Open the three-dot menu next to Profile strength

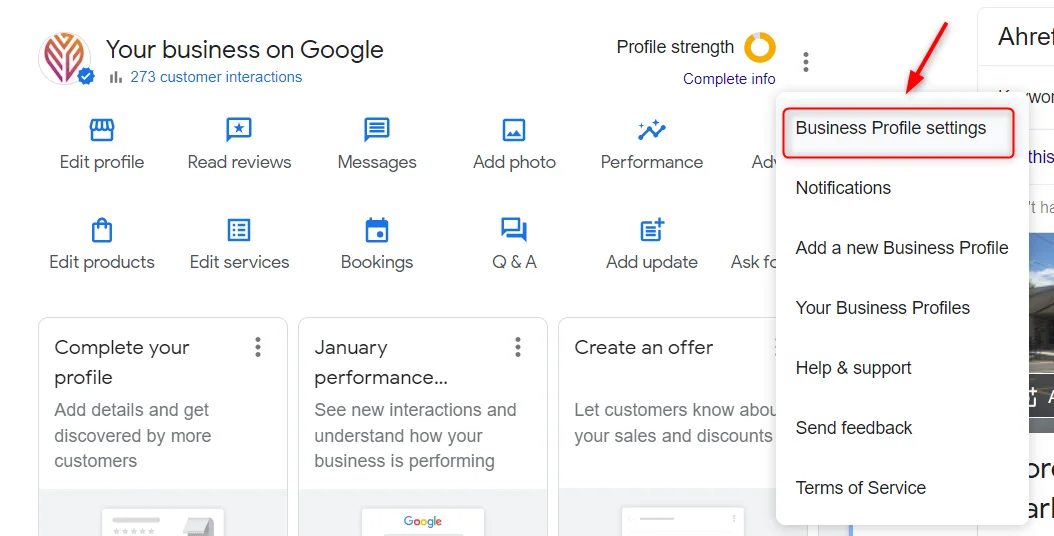click(805, 62)
